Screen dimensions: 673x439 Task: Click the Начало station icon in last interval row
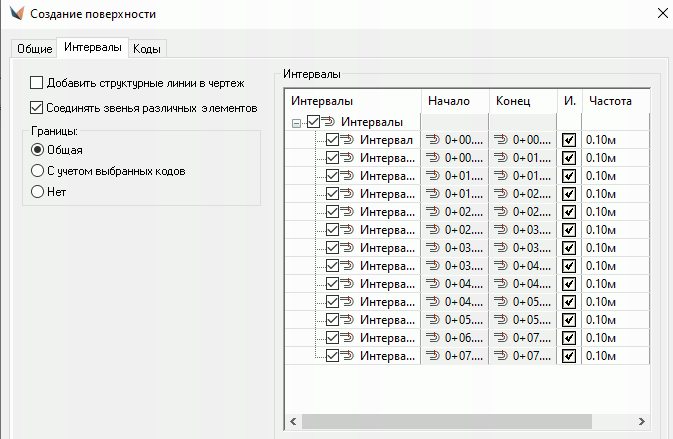click(x=433, y=356)
